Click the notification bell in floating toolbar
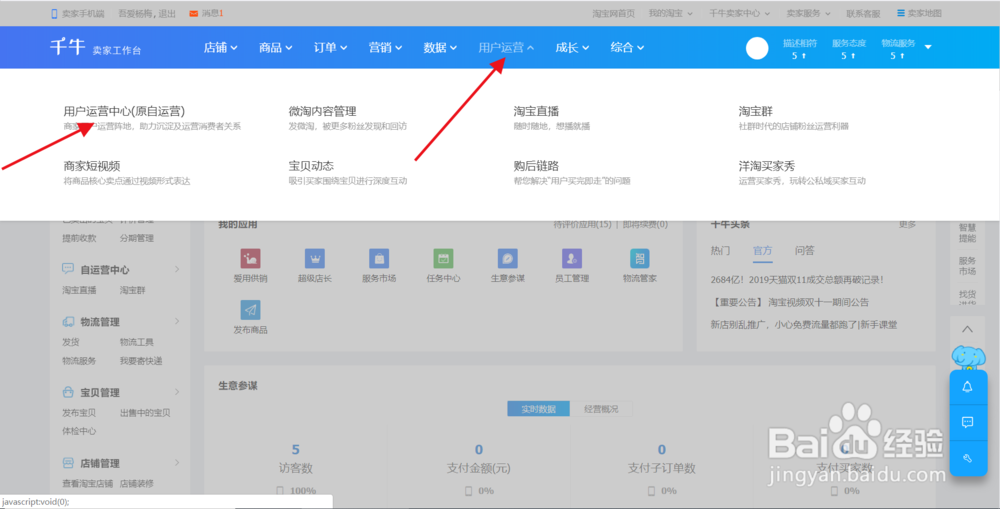Screen dimensions: 1000x509 pos(967,387)
